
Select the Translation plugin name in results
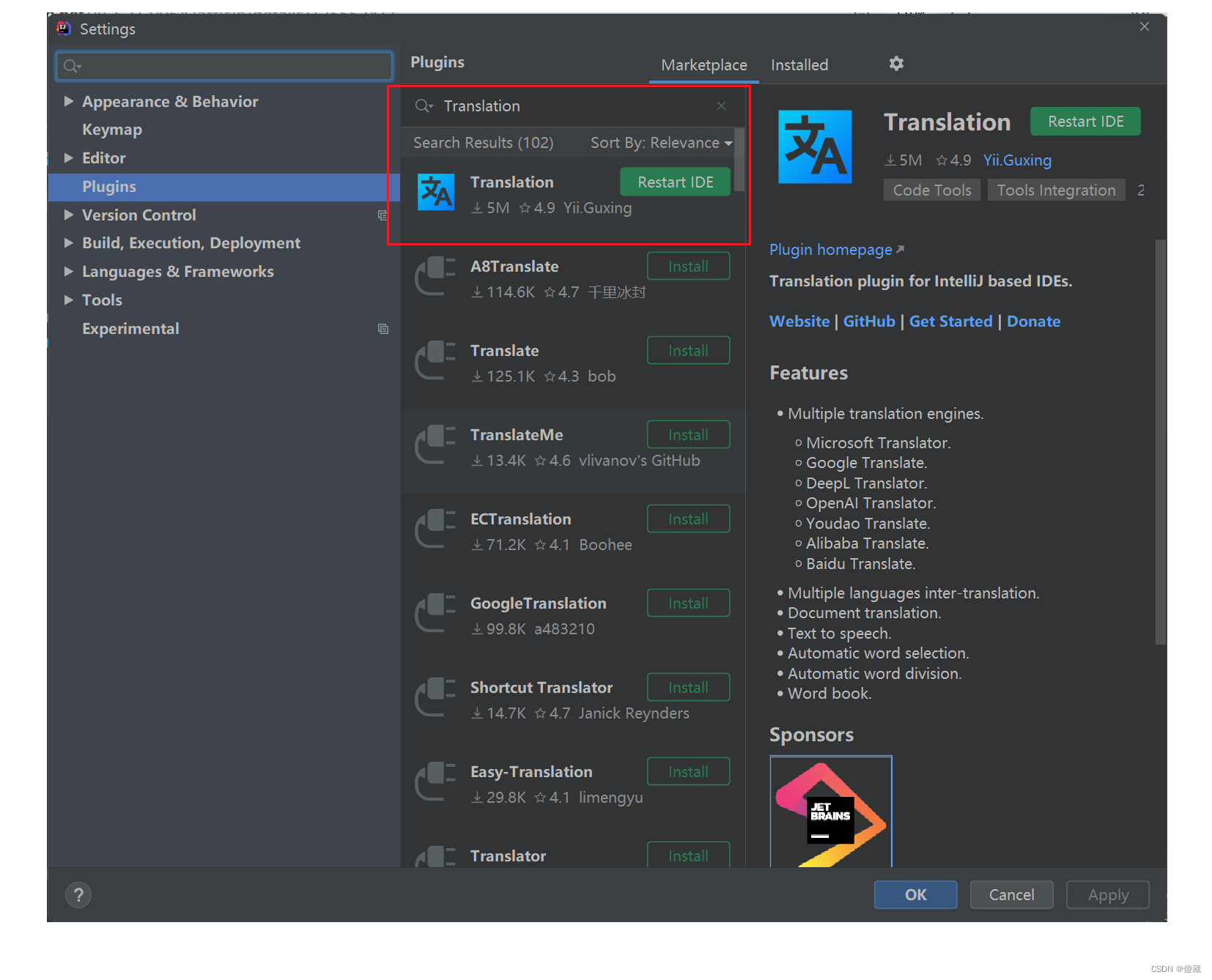511,182
